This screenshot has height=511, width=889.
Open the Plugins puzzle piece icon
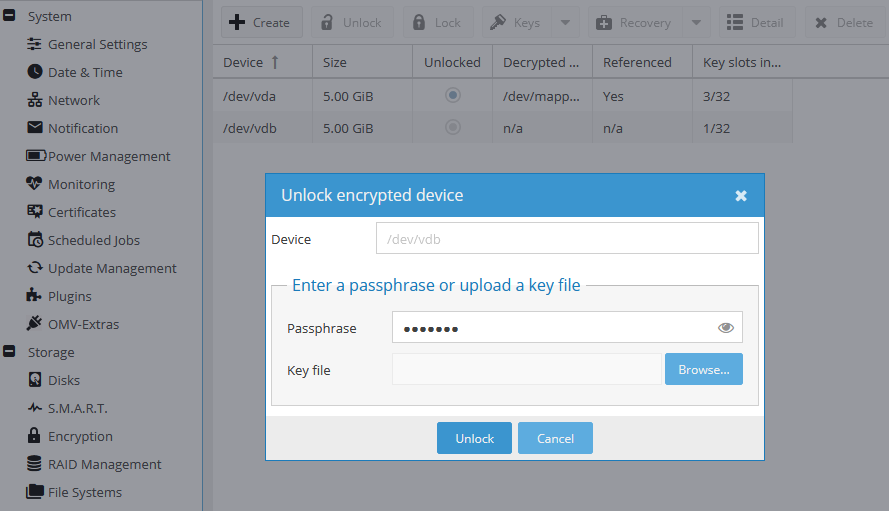pyautogui.click(x=35, y=296)
